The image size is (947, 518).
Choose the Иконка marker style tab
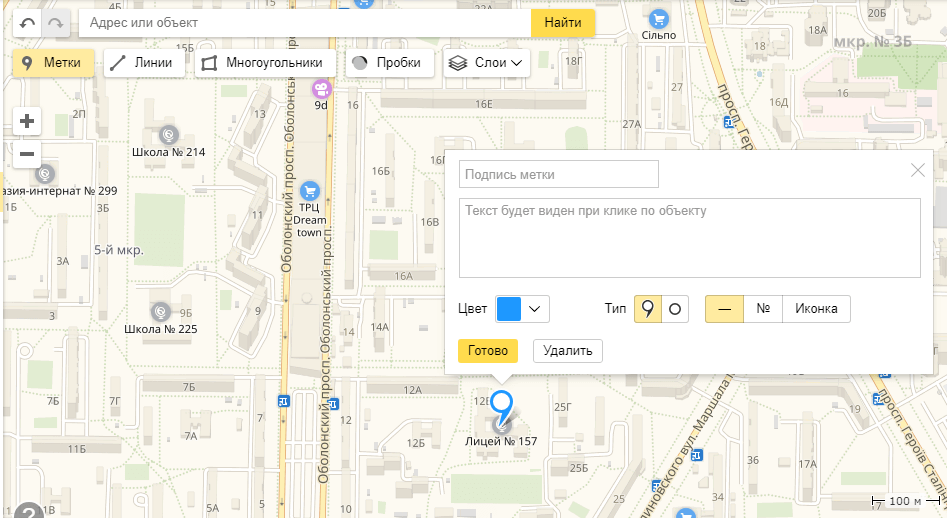point(816,309)
